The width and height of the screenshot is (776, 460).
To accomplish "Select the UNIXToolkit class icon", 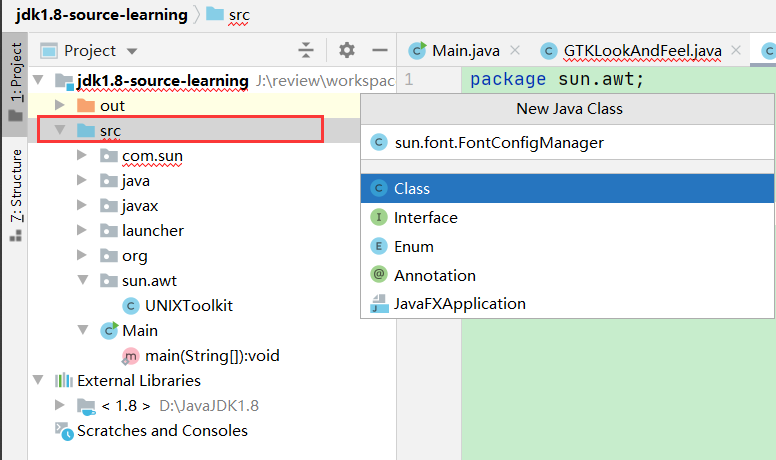I will [x=130, y=305].
